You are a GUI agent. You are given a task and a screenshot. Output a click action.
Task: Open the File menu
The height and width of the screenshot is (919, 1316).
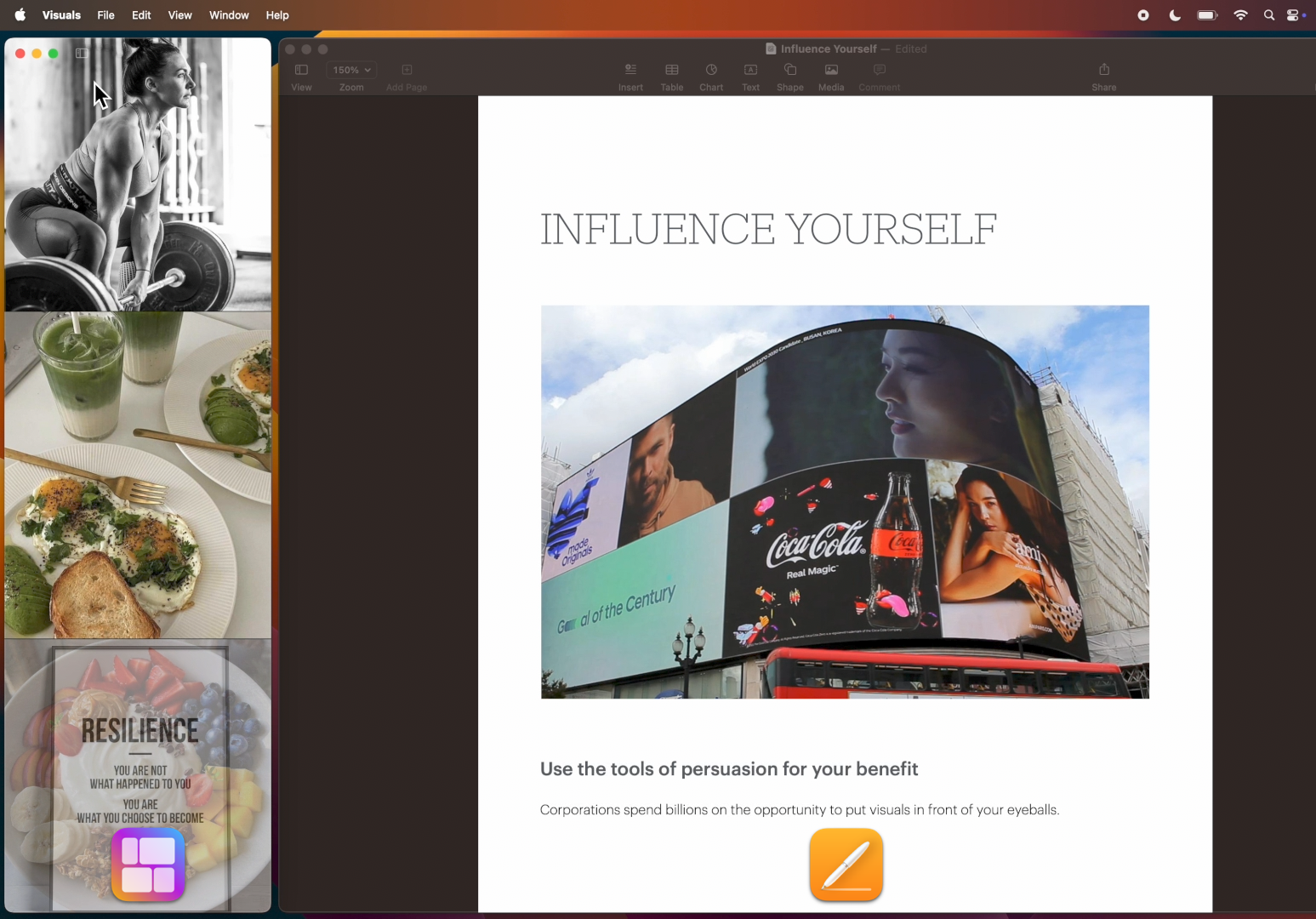[105, 15]
